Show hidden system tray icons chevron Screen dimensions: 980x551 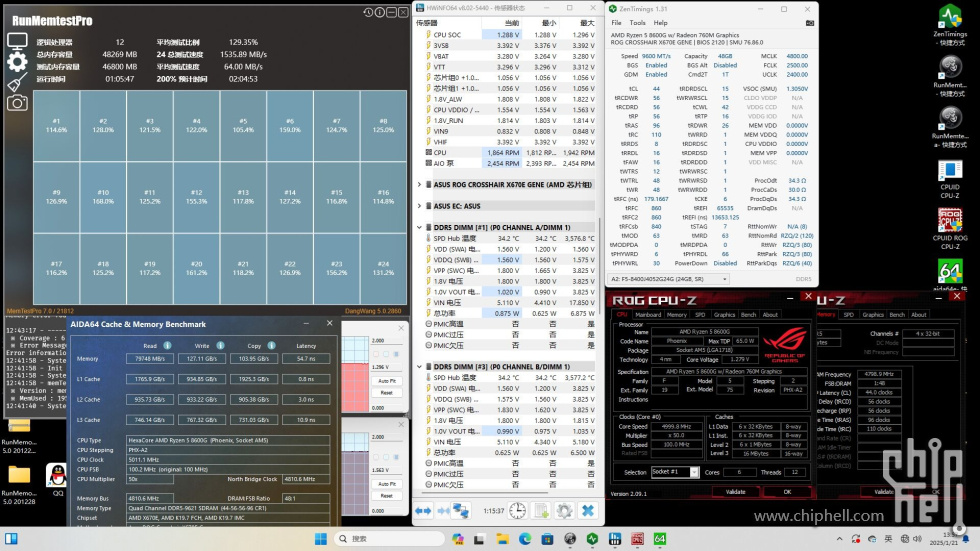(839, 539)
